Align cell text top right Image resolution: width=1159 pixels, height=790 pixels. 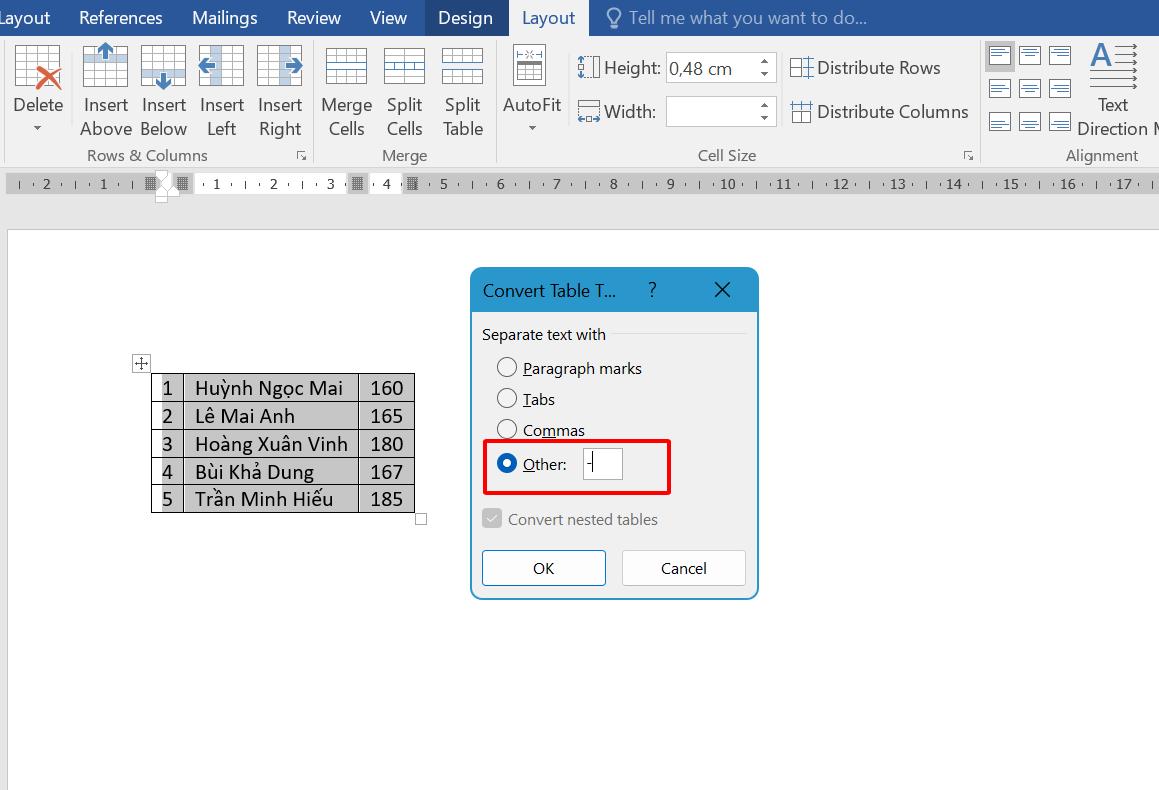1060,55
